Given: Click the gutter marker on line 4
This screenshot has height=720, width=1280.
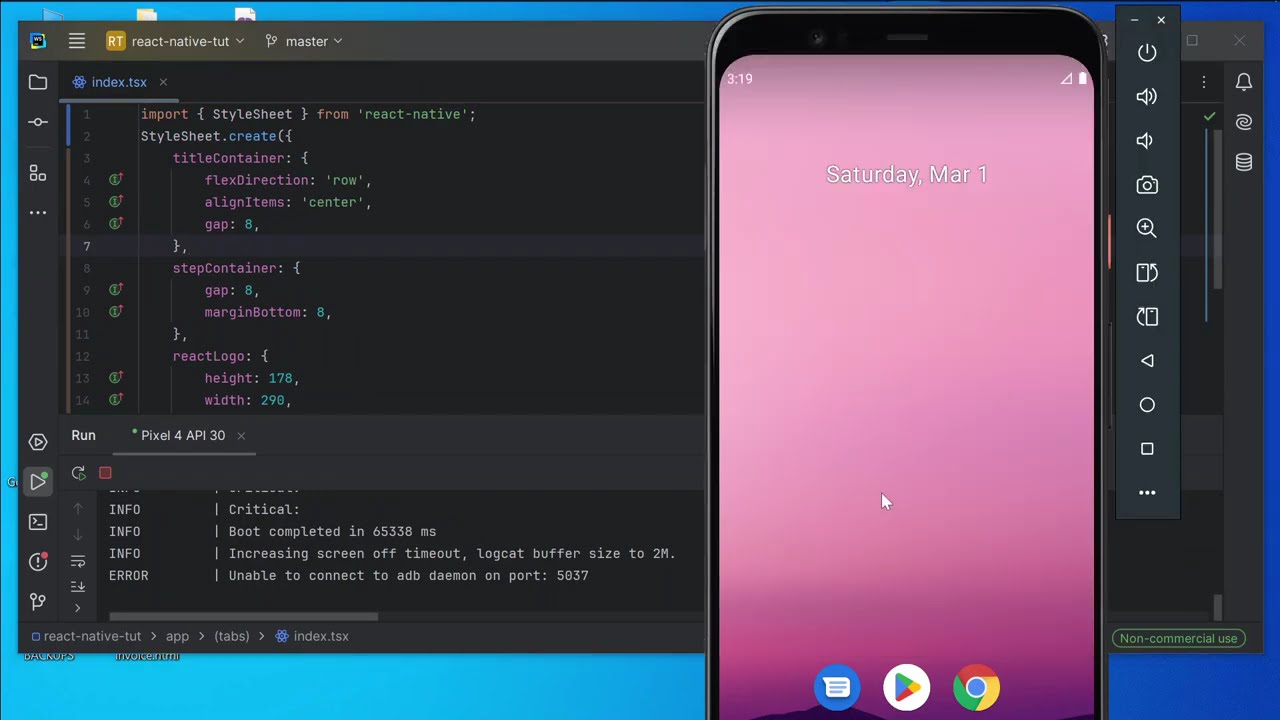Looking at the screenshot, I should [116, 180].
